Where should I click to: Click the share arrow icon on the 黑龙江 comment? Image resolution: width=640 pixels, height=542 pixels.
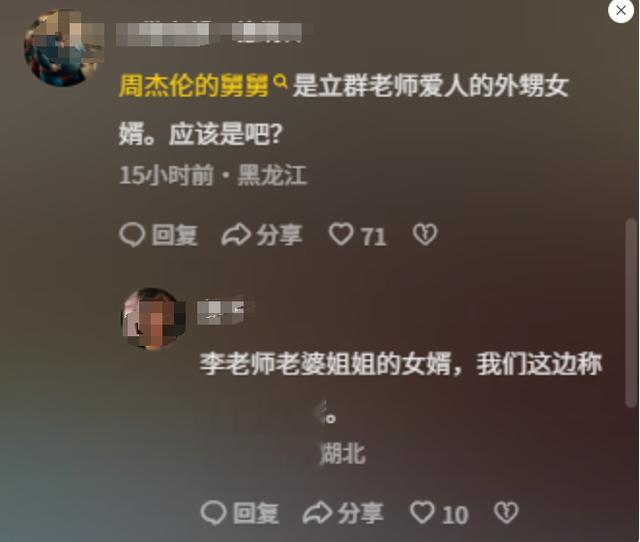point(236,235)
